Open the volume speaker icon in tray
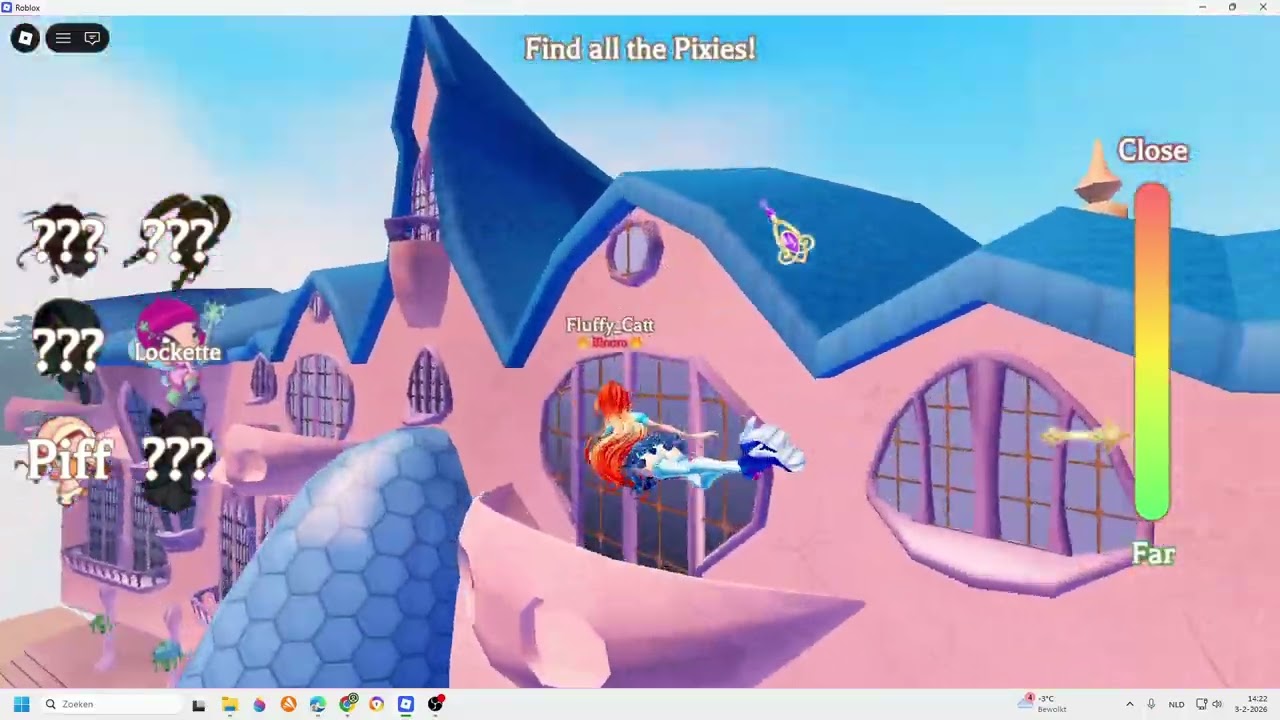 (1217, 704)
